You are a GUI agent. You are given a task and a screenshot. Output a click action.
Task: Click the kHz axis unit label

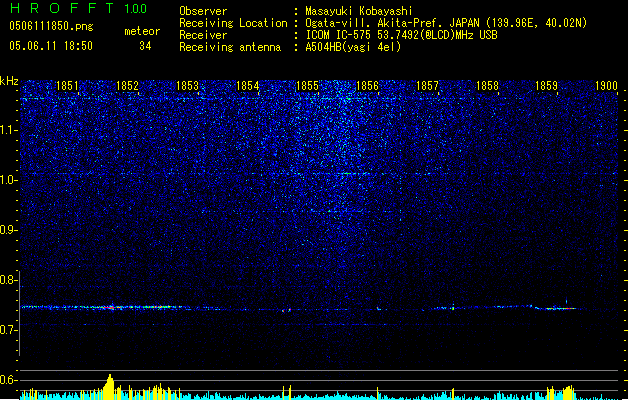[9, 81]
